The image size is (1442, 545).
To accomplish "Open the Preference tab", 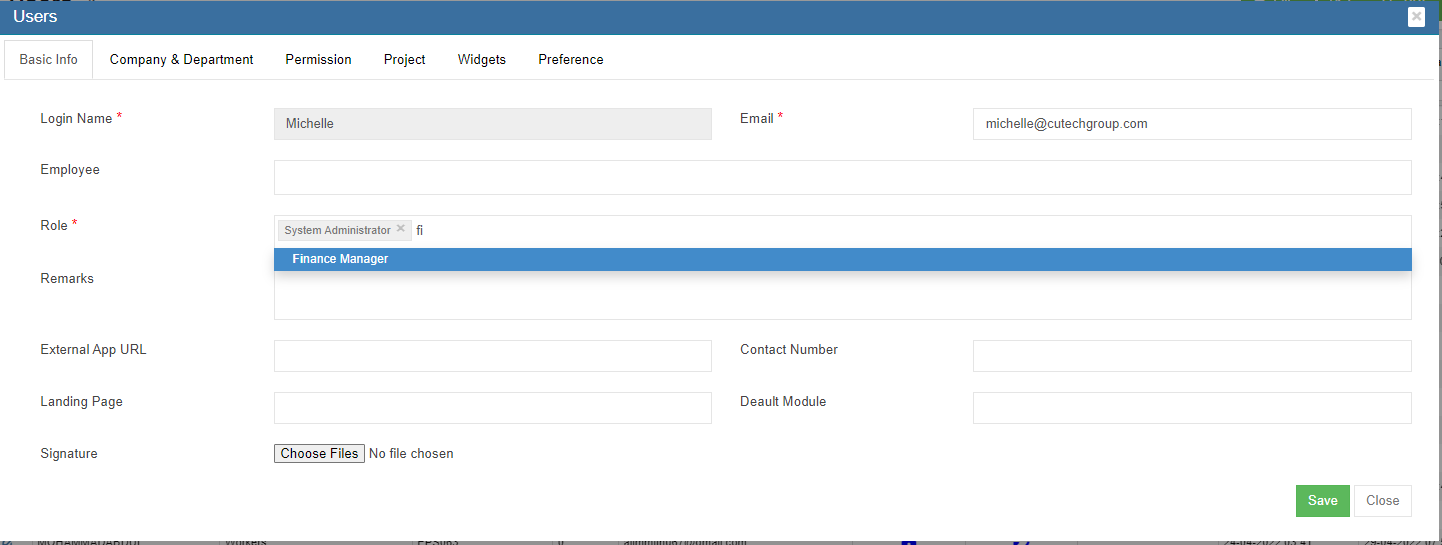I will point(570,60).
